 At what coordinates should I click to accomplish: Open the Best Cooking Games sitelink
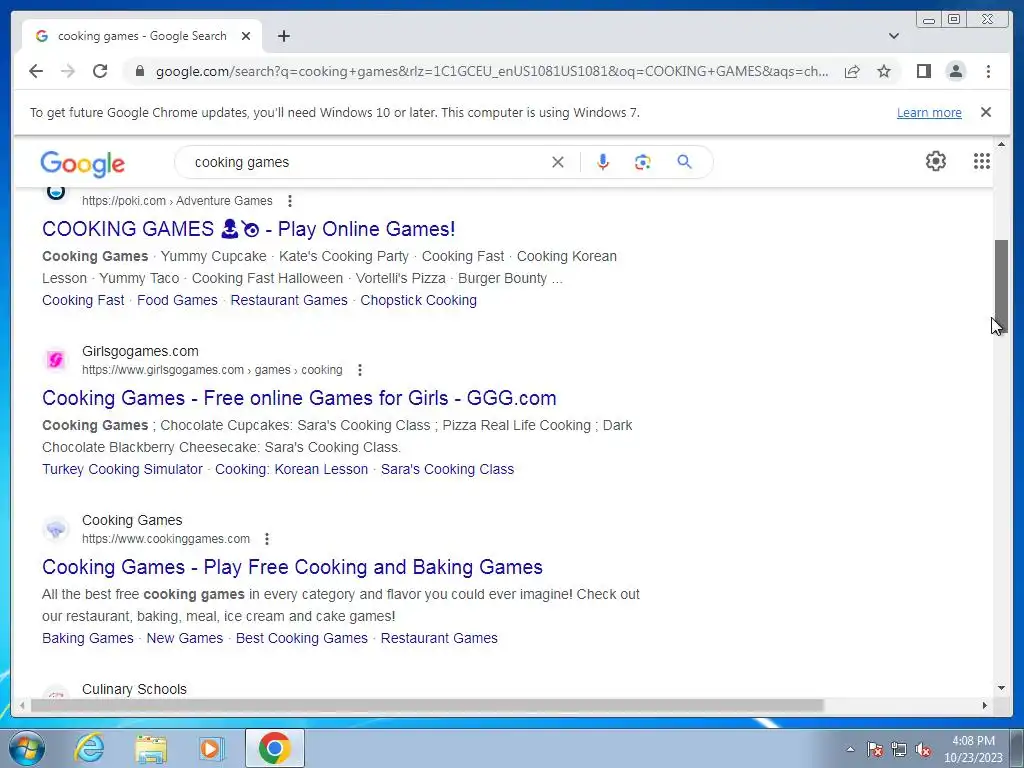[302, 638]
